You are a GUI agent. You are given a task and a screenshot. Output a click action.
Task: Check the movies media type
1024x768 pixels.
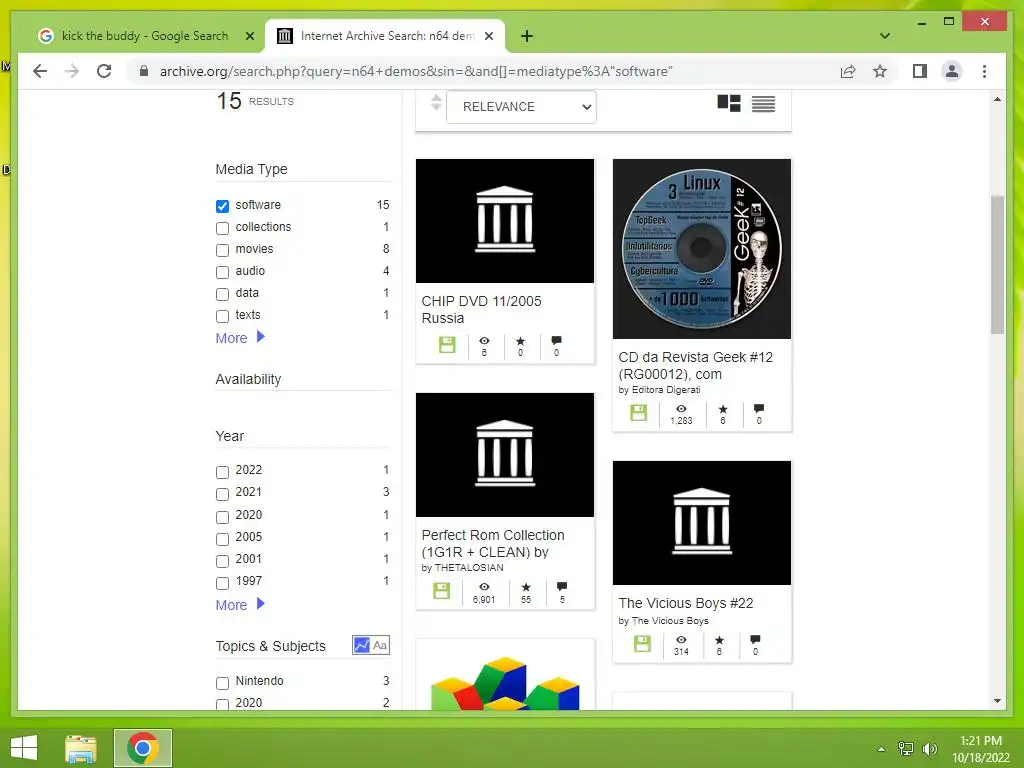(222, 250)
